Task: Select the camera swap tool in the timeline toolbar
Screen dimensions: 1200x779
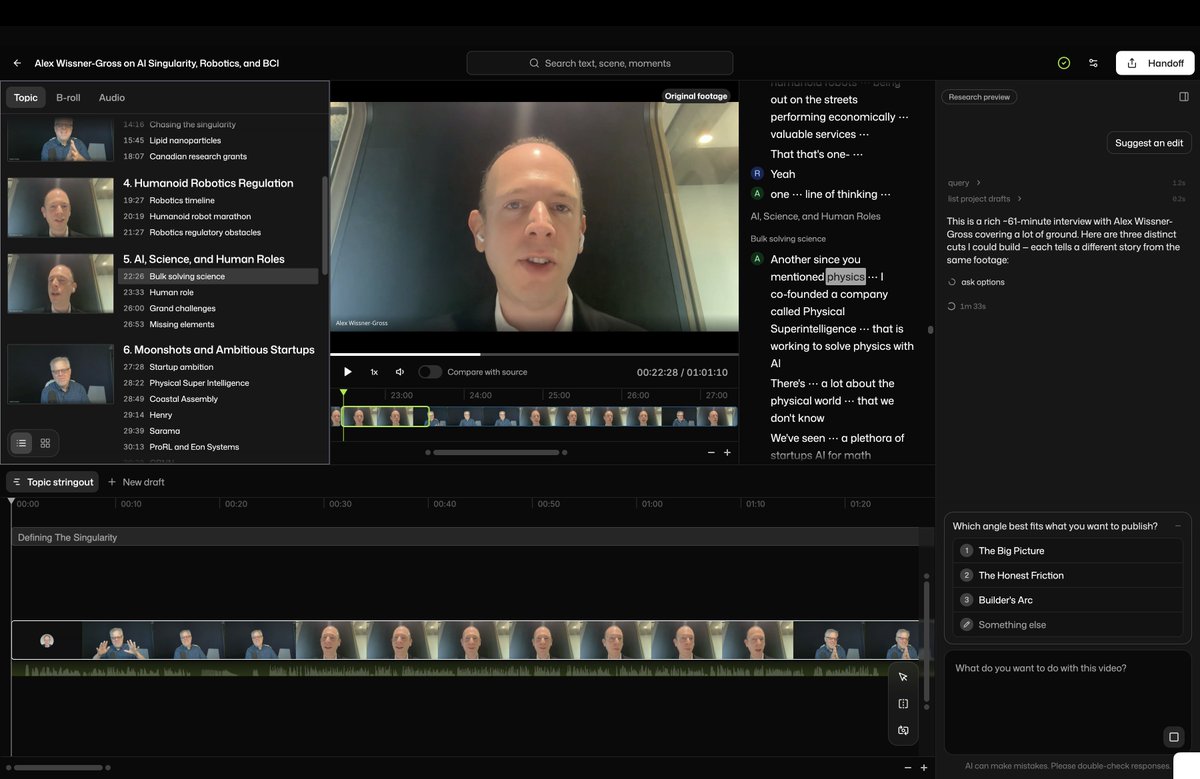Action: (903, 731)
